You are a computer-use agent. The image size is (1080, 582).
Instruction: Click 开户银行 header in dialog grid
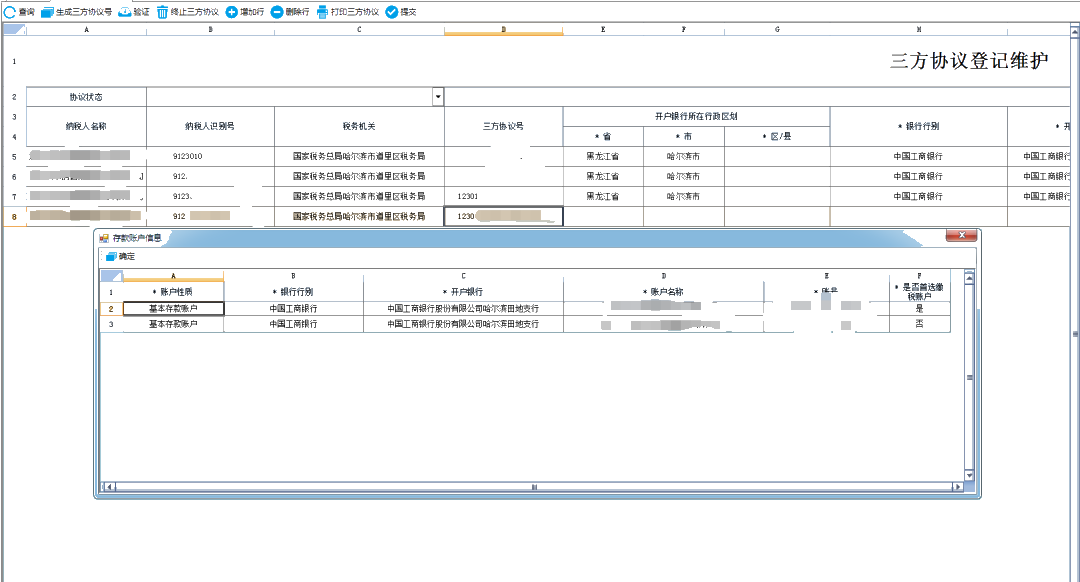463,291
